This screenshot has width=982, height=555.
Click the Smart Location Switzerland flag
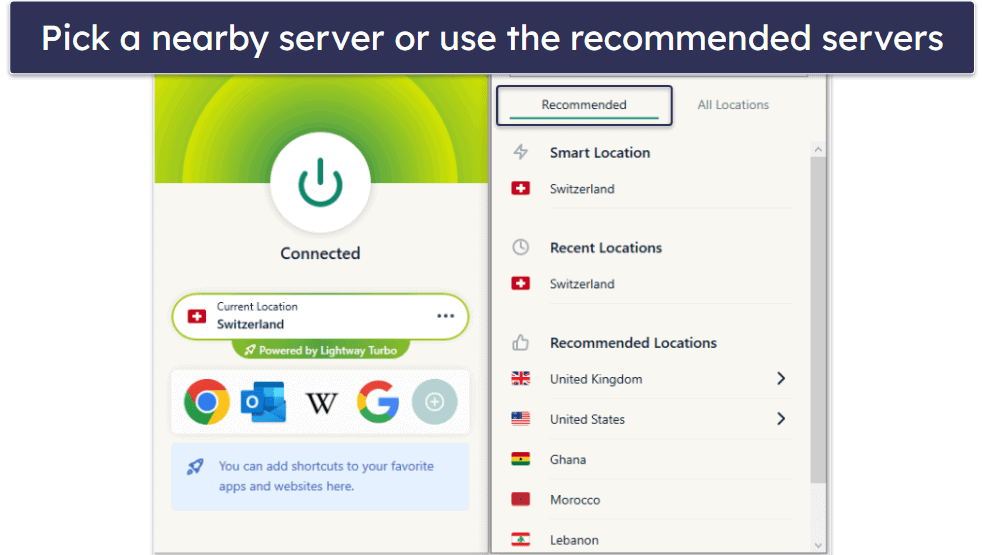(520, 188)
